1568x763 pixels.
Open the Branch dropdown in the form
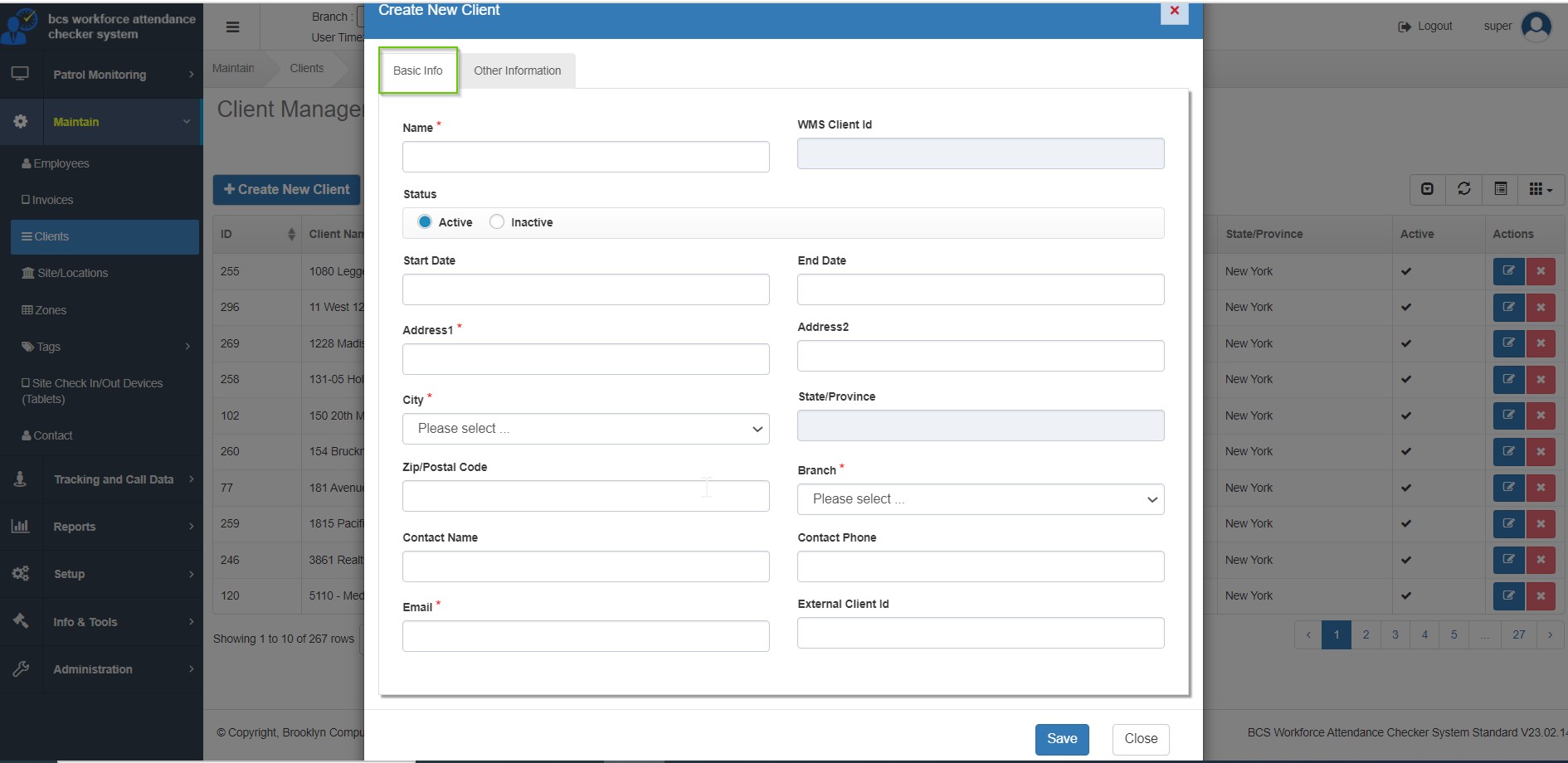tap(980, 499)
